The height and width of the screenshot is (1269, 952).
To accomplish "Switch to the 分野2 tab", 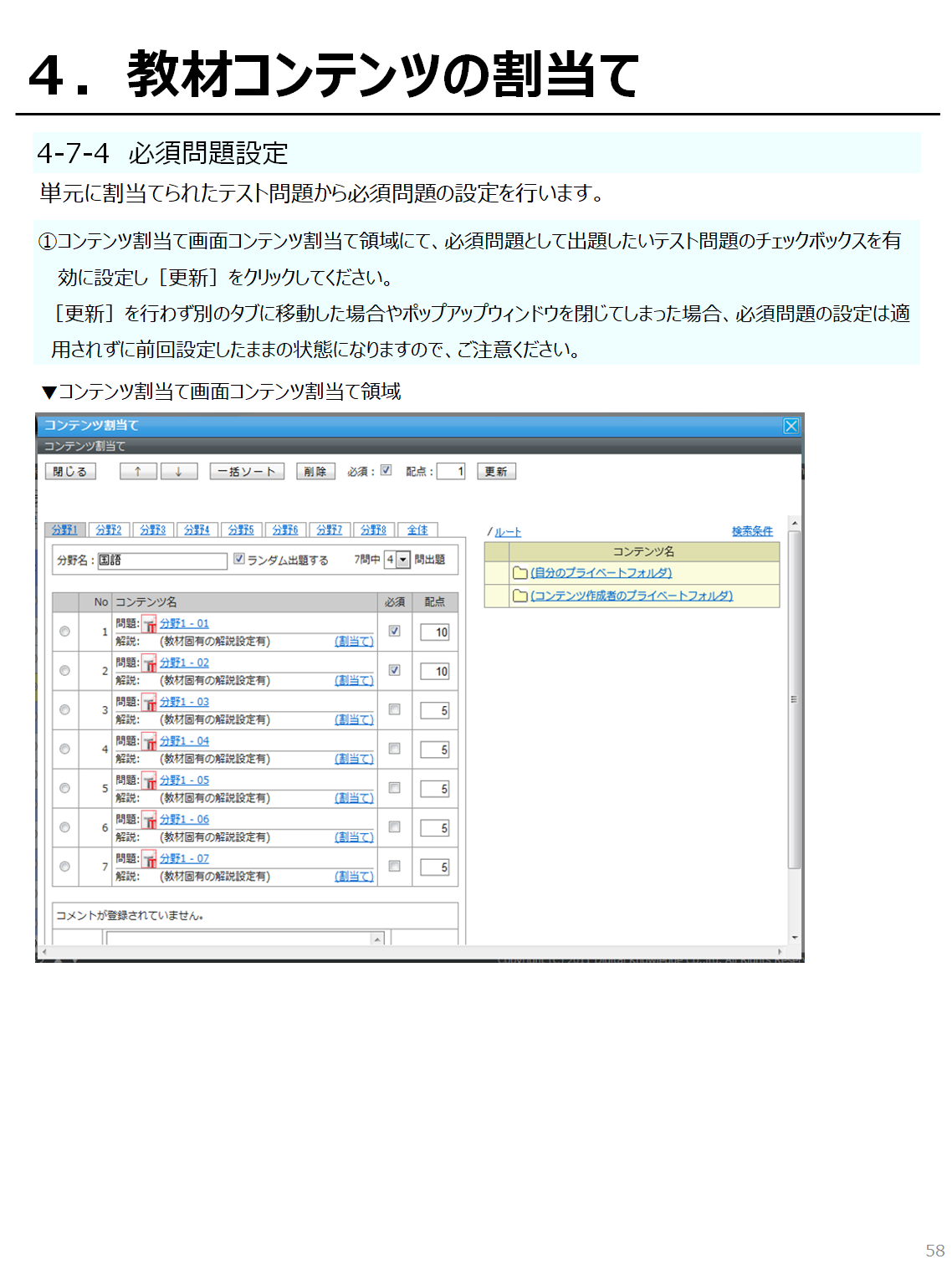I will click(109, 530).
